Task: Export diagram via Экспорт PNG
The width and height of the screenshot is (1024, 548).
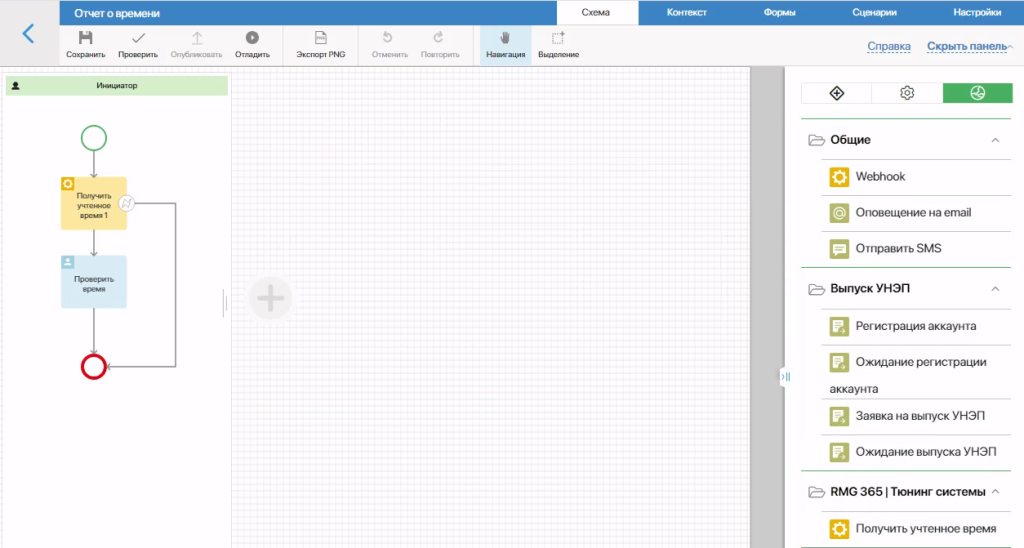Action: (321, 45)
